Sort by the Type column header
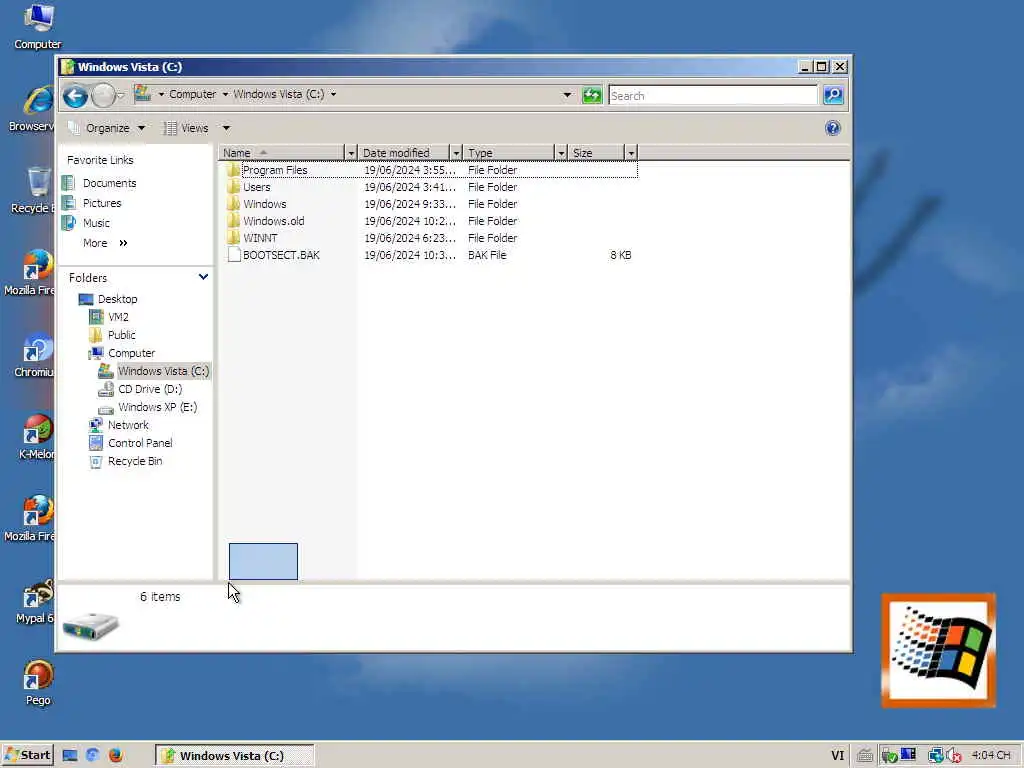This screenshot has height=768, width=1024. click(509, 153)
